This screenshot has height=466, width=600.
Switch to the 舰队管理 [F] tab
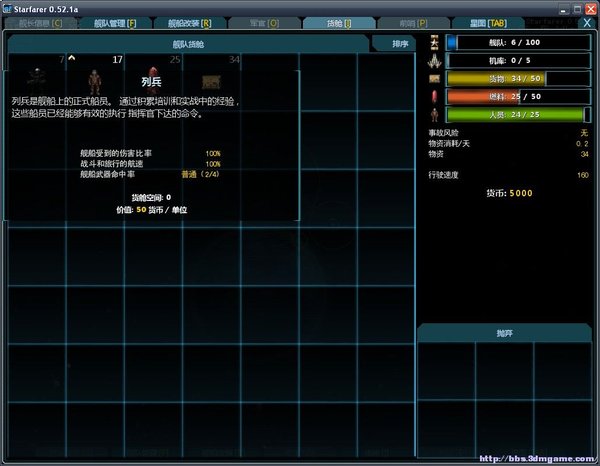coord(115,23)
